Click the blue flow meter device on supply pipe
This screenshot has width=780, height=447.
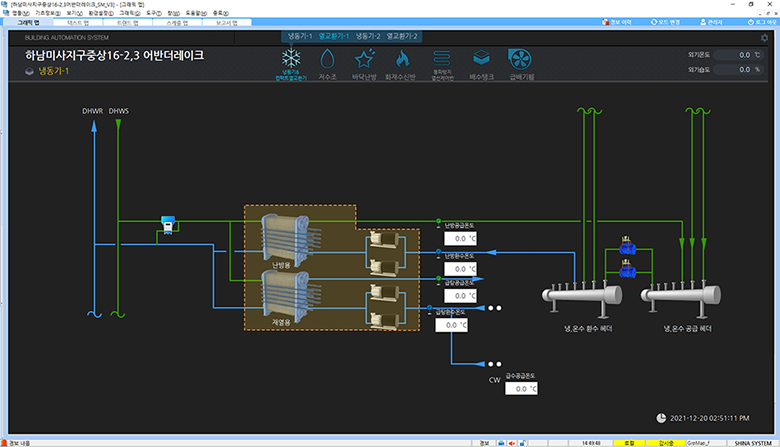[168, 225]
